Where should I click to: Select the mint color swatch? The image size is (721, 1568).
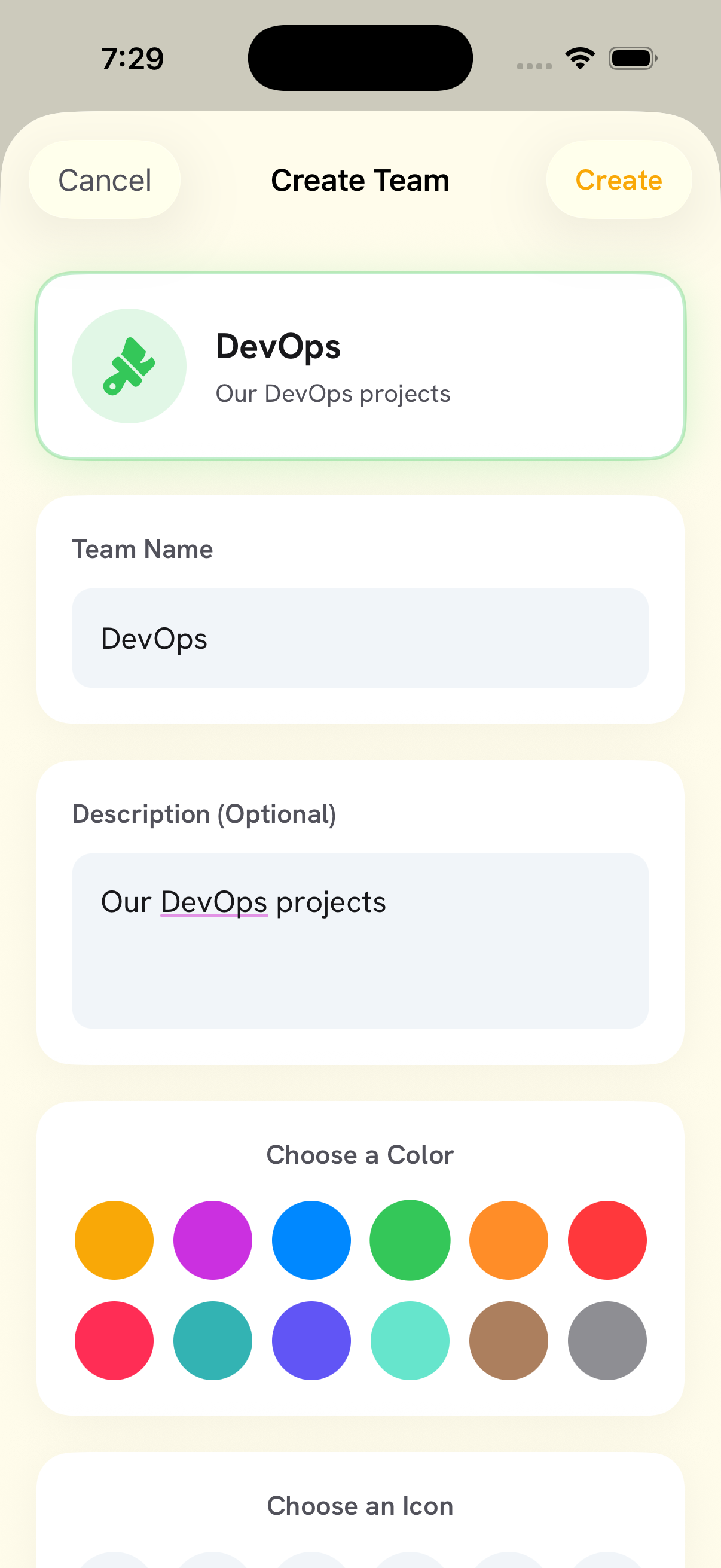click(410, 1340)
